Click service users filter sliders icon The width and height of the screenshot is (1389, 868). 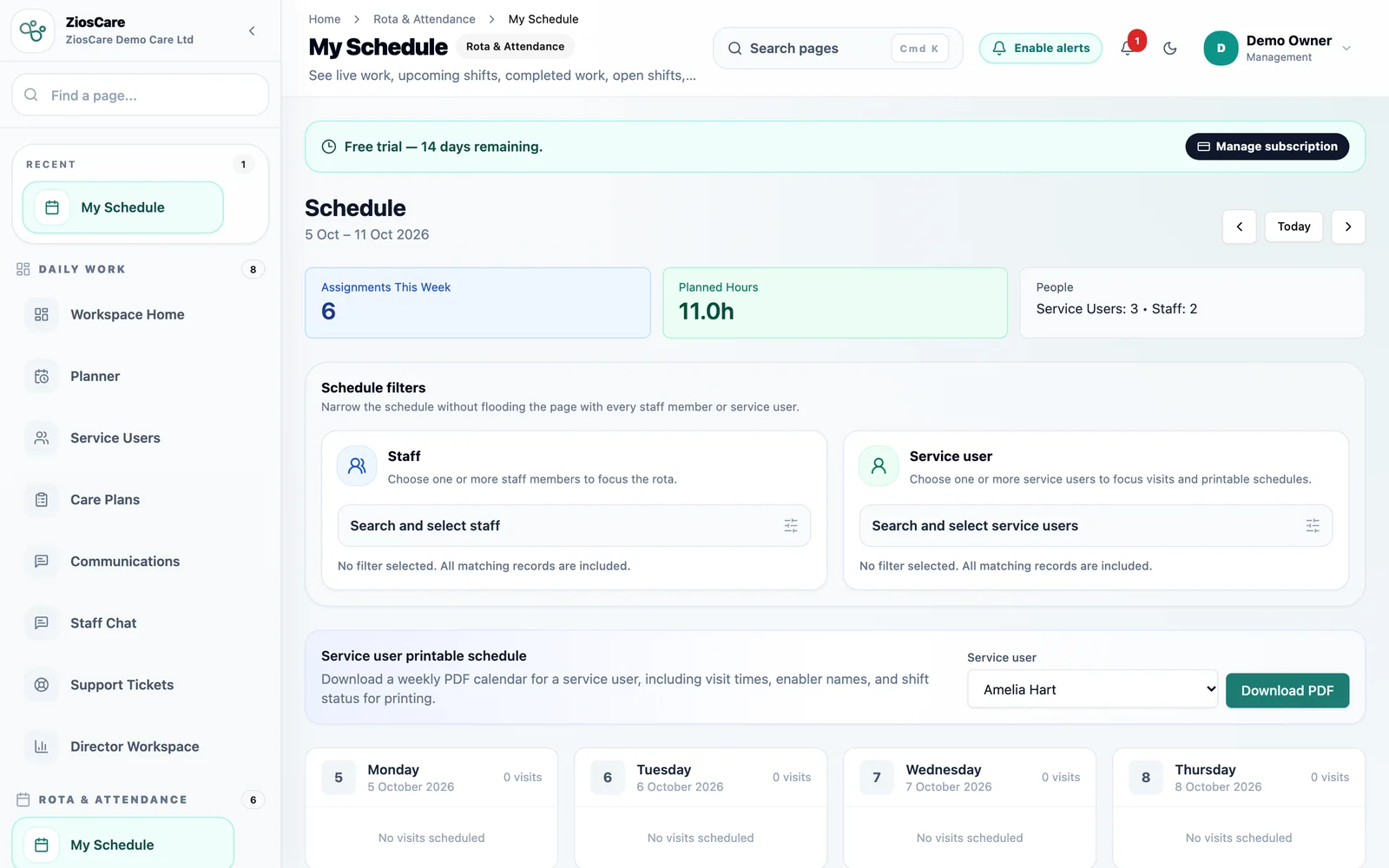click(x=1313, y=526)
